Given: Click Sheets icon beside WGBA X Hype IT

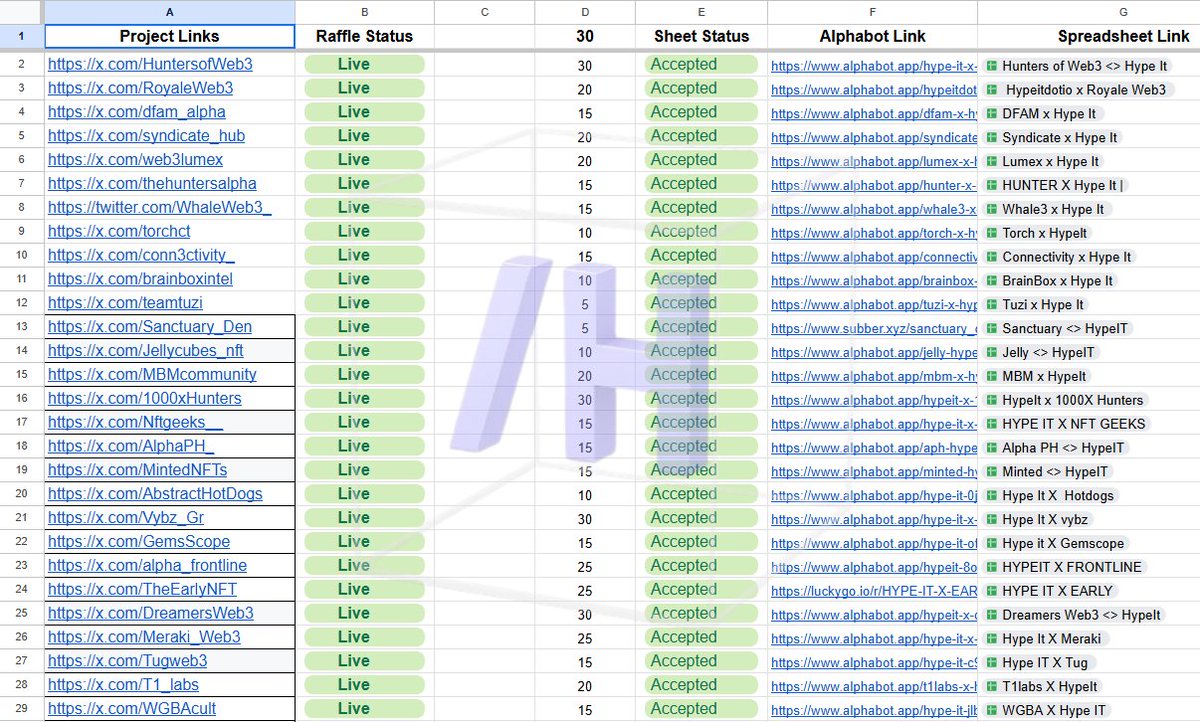Looking at the screenshot, I should [x=991, y=710].
